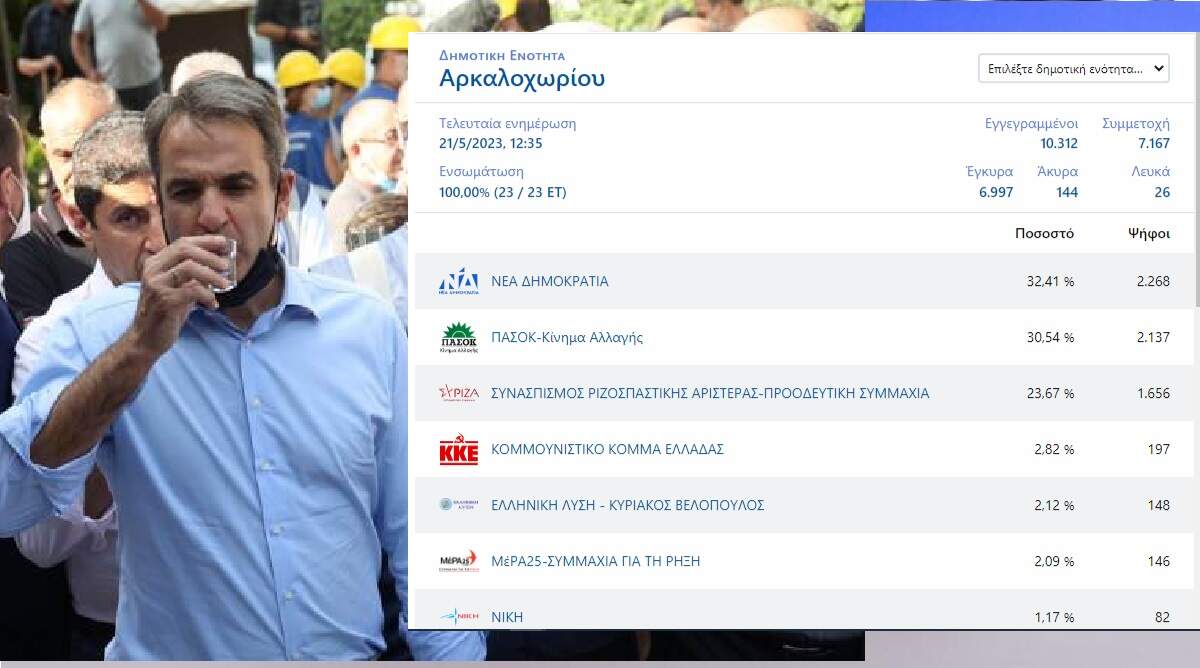Screen dimensions: 1200x668
Task: Click the Εγγεγραμμένοι value 10.312
Action: coord(1059,144)
